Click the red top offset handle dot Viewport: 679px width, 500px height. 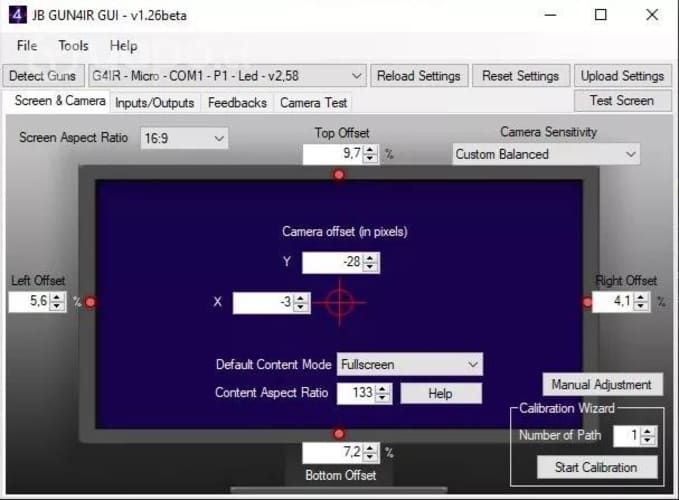tap(339, 175)
